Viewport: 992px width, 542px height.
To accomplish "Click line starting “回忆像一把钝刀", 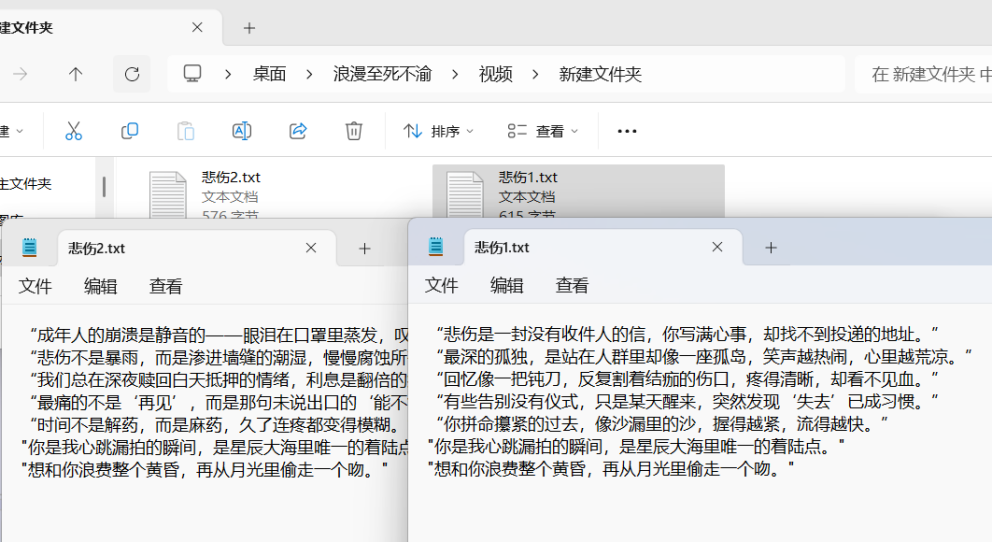I will tap(687, 379).
